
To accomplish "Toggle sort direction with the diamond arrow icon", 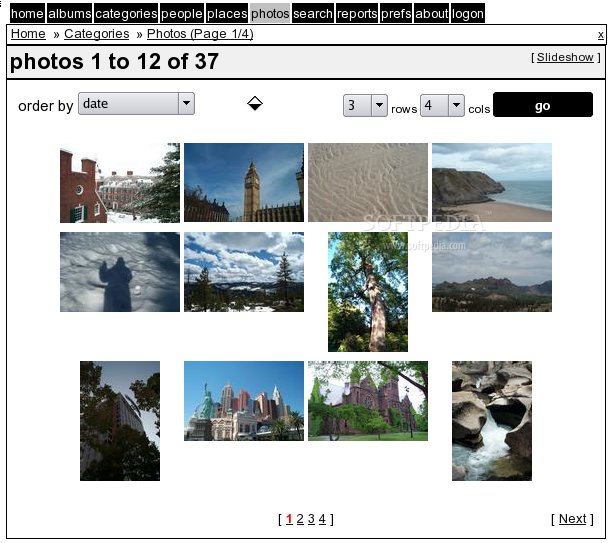I will coord(255,103).
